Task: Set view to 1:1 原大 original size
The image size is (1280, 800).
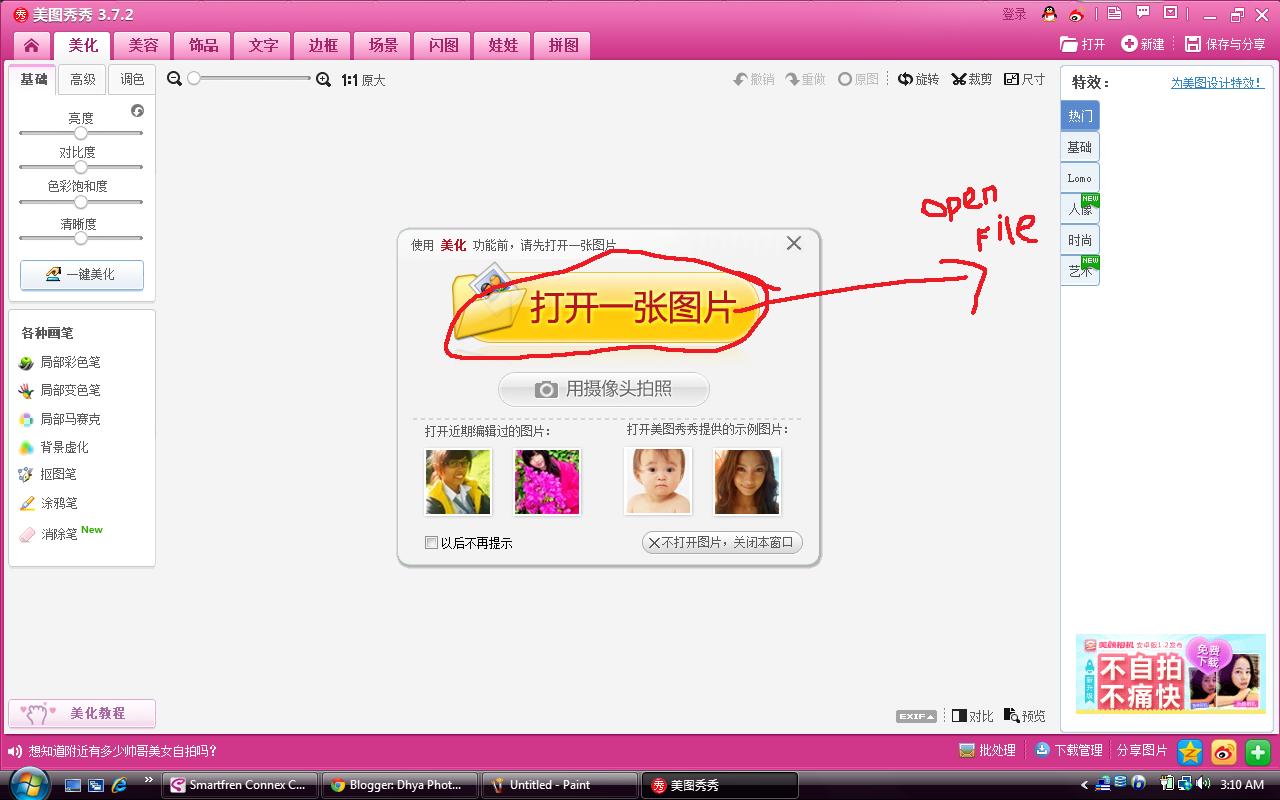Action: point(363,80)
